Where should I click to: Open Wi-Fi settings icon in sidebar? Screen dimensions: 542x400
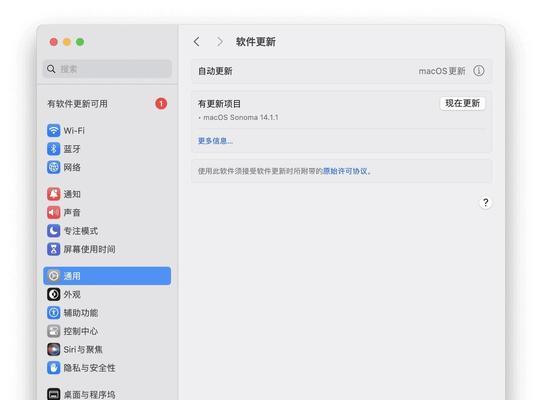tap(54, 130)
